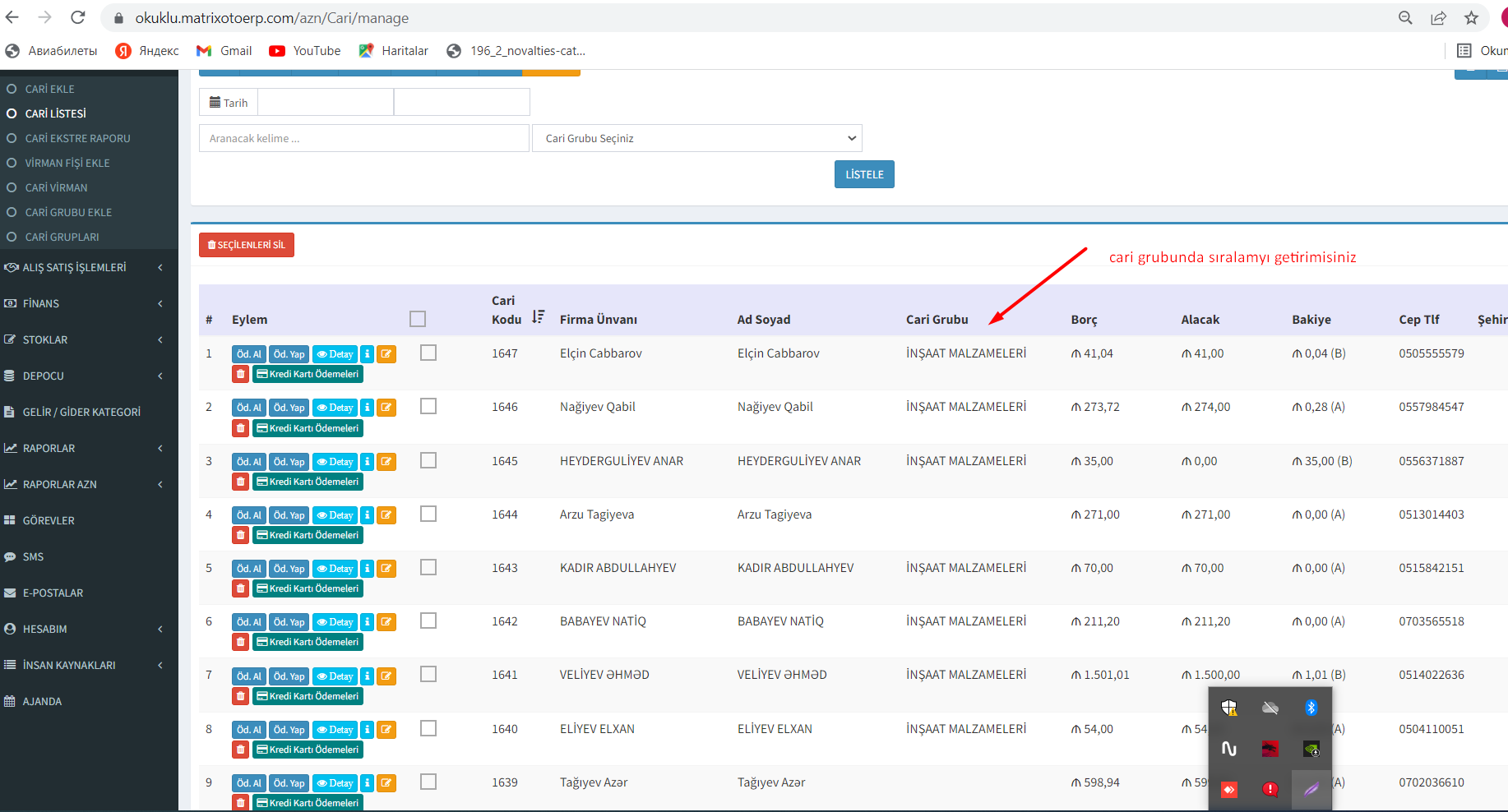Click the blue info icon in row 3

click(x=368, y=462)
